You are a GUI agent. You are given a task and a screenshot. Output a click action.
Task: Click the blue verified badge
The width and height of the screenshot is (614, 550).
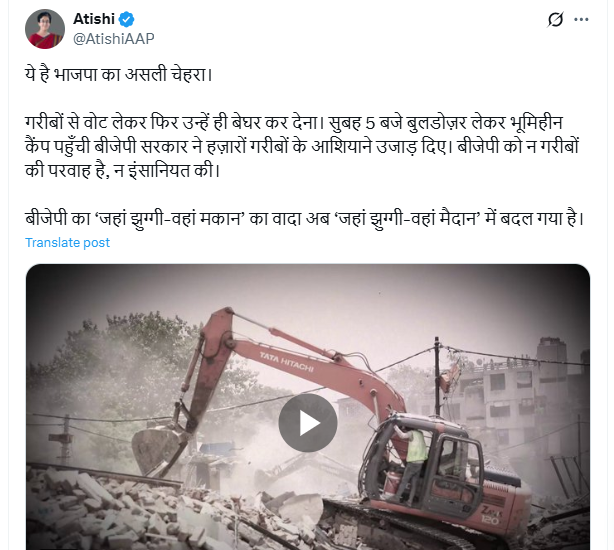pyautogui.click(x=126, y=19)
